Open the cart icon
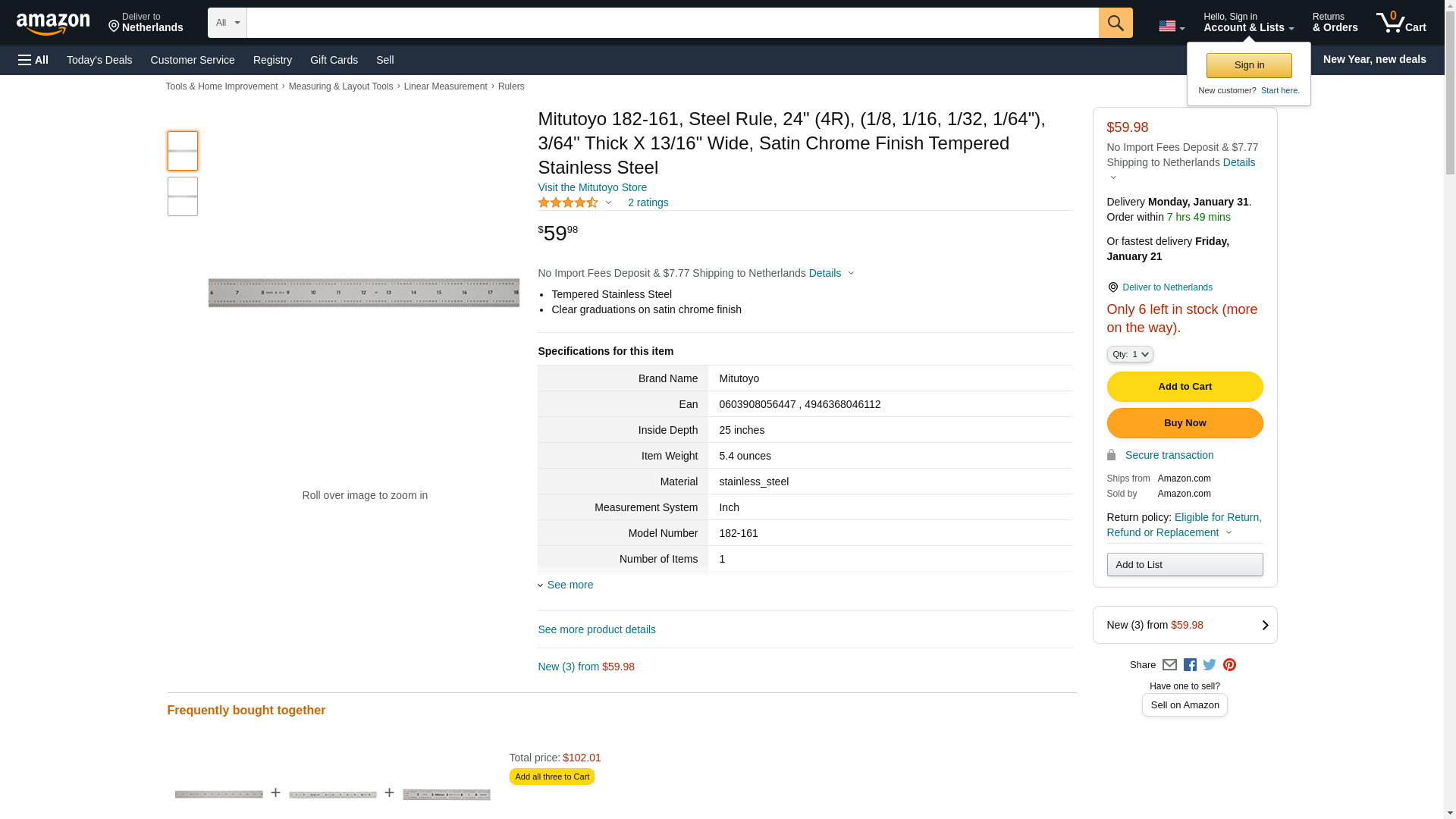Screen dimensions: 1456x819 tap(1401, 23)
